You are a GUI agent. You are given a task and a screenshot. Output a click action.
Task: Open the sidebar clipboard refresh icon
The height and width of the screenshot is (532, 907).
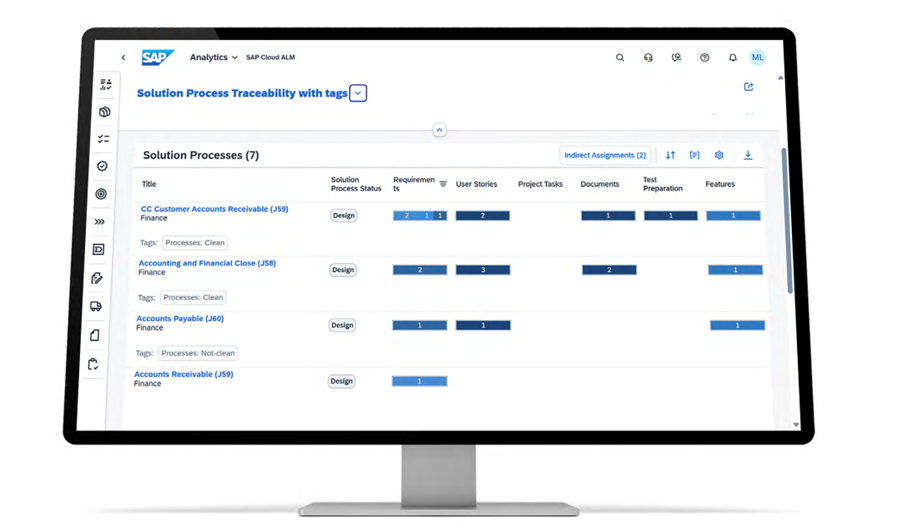coord(93,364)
